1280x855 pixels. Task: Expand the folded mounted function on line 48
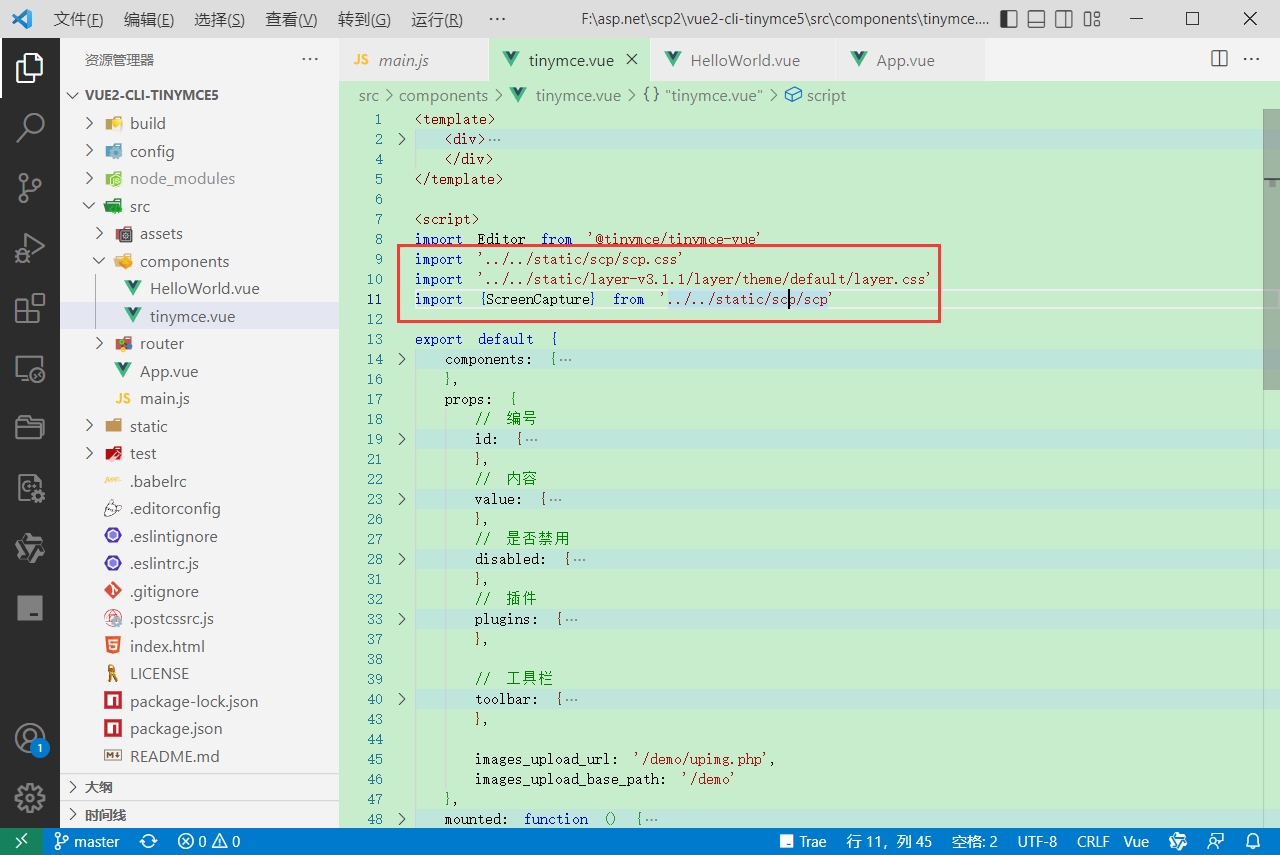(402, 819)
